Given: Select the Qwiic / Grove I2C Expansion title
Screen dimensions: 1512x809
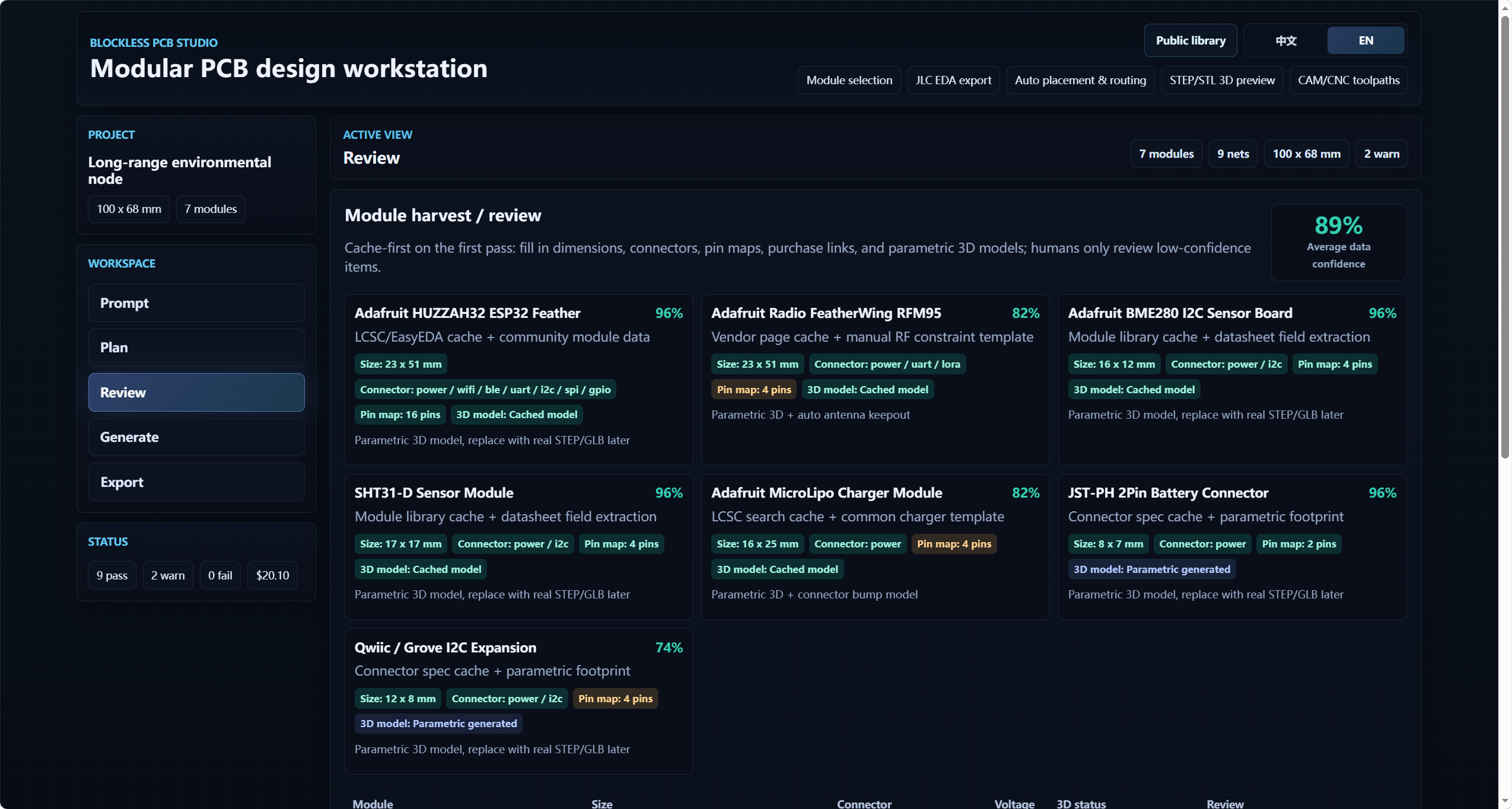Looking at the screenshot, I should pyautogui.click(x=445, y=648).
